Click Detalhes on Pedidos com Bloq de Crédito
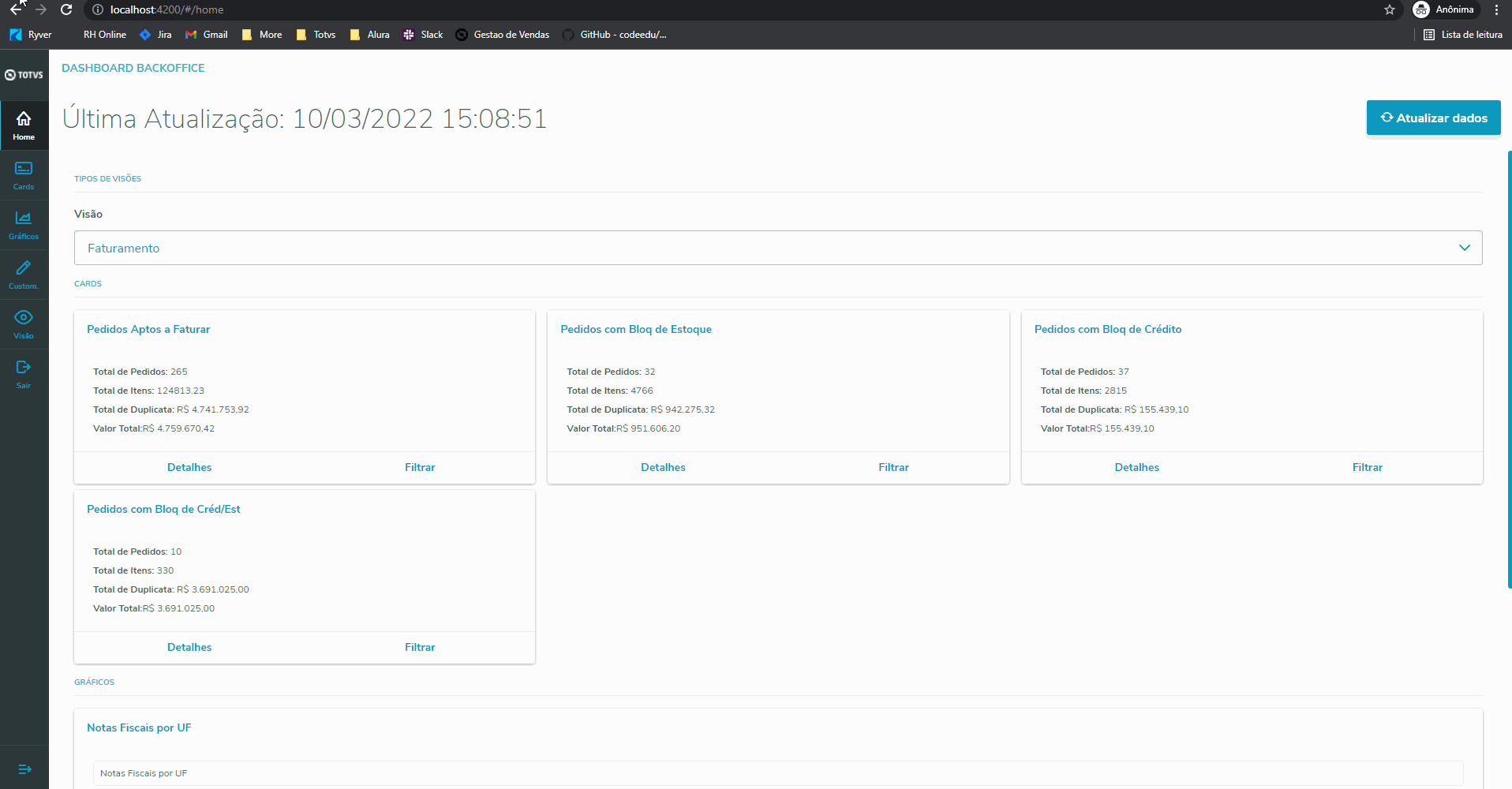 pos(1136,467)
